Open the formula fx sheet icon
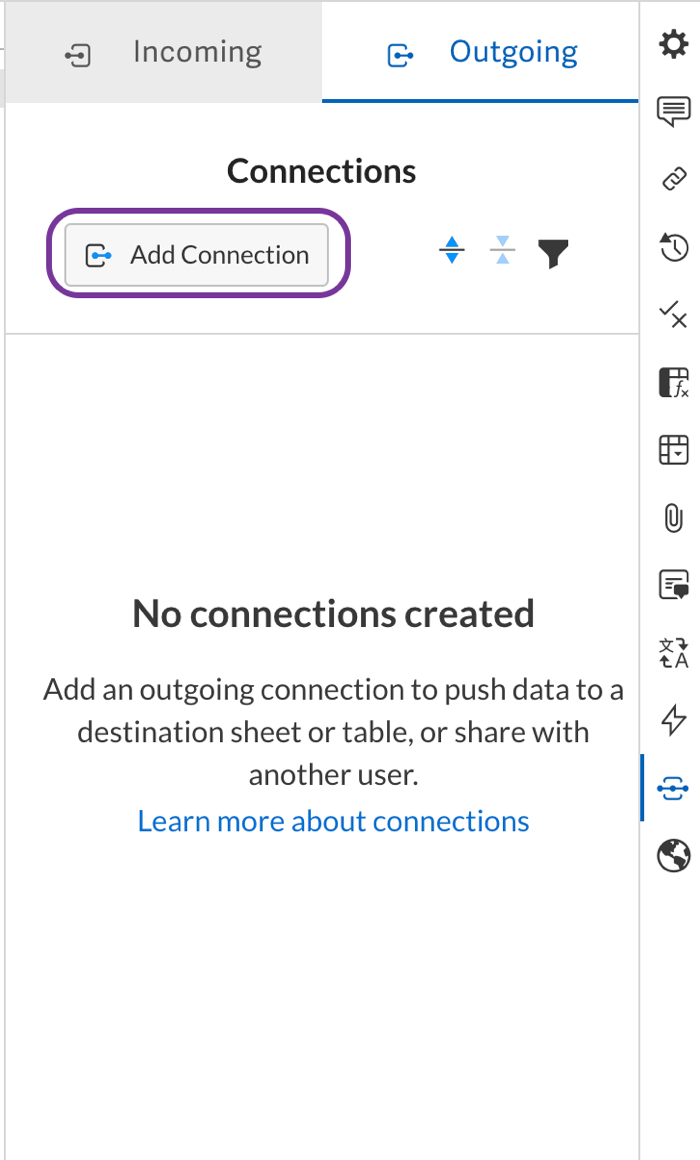The width and height of the screenshot is (700, 1160). (x=674, y=383)
